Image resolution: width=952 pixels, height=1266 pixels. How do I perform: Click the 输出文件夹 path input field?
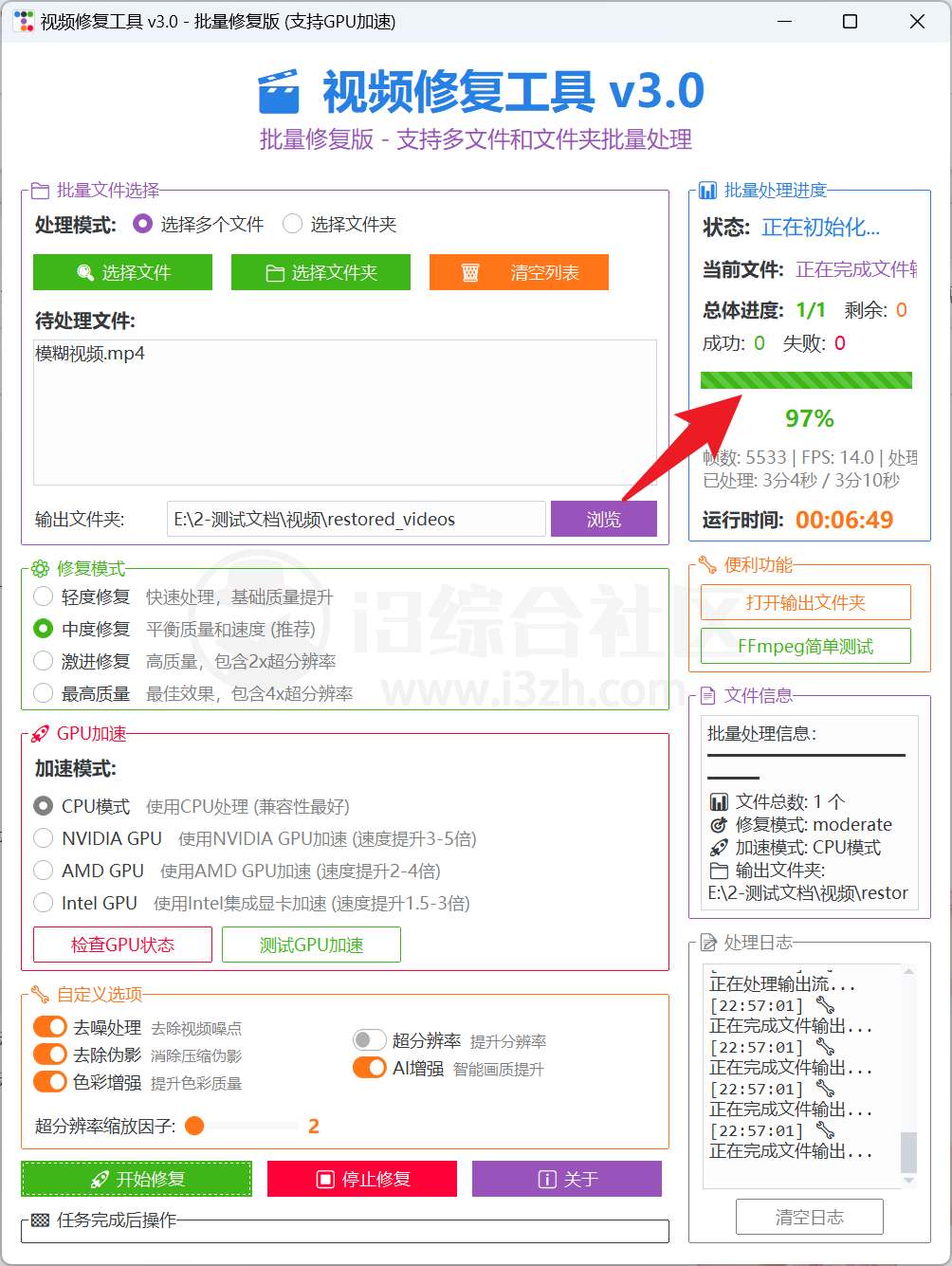(356, 519)
